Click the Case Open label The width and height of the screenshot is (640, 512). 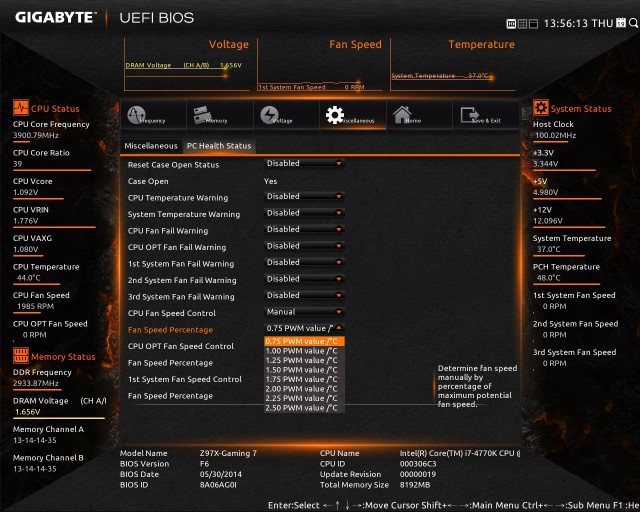click(x=148, y=181)
